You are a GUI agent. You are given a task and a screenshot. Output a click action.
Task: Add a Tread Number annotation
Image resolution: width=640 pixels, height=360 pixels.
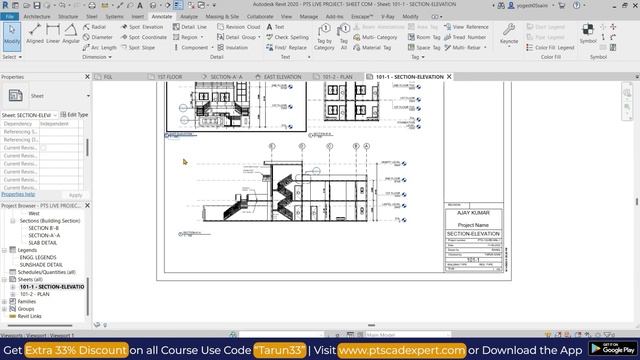[465, 37]
